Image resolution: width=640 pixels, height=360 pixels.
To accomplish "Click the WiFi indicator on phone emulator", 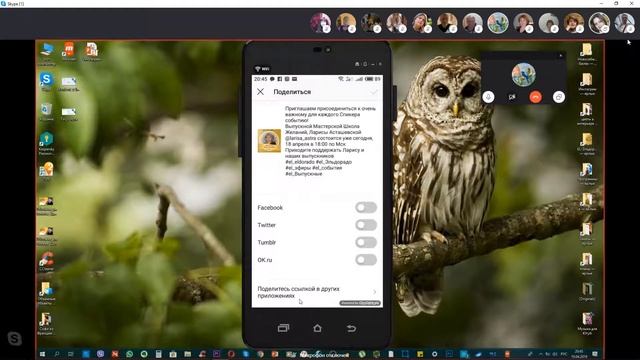I will point(262,69).
